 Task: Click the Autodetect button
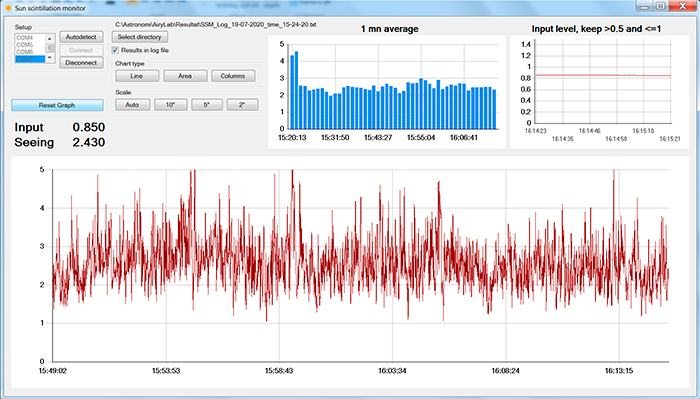(x=81, y=37)
